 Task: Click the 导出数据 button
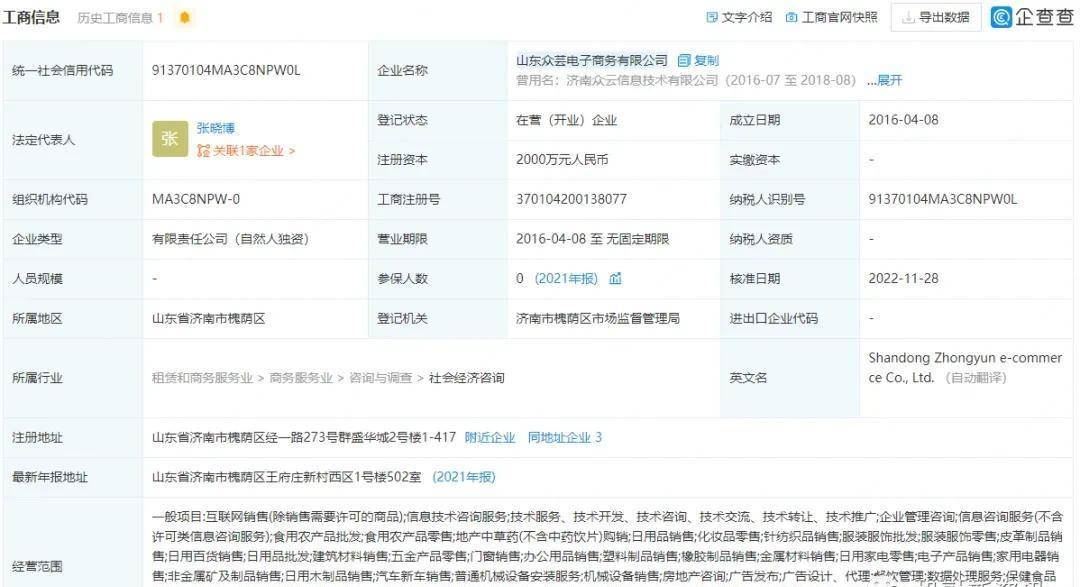(x=935, y=17)
